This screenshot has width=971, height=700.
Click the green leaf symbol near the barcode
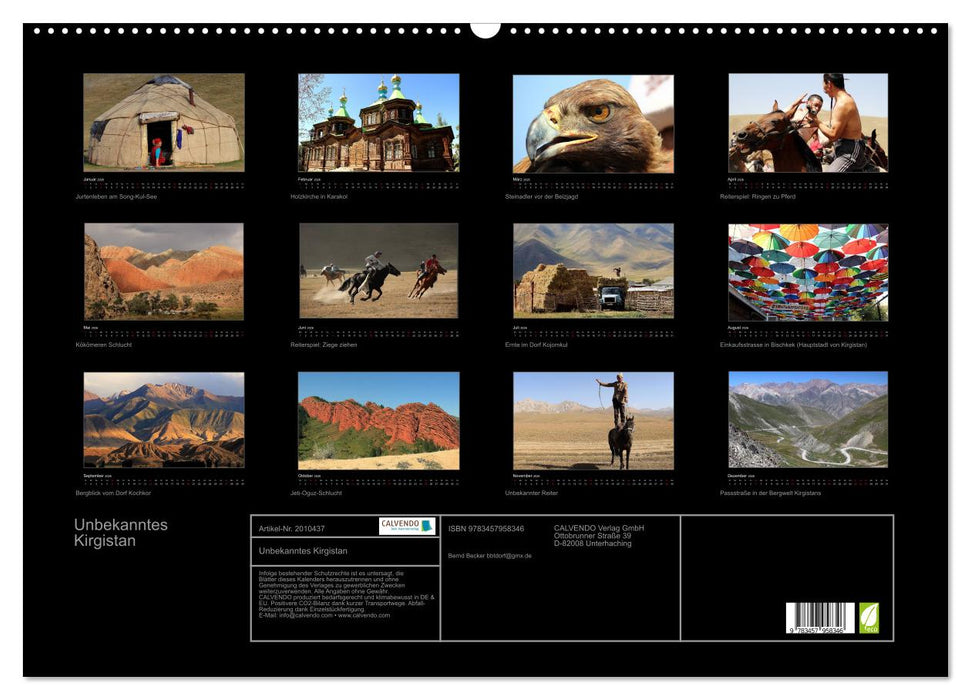click(x=869, y=618)
